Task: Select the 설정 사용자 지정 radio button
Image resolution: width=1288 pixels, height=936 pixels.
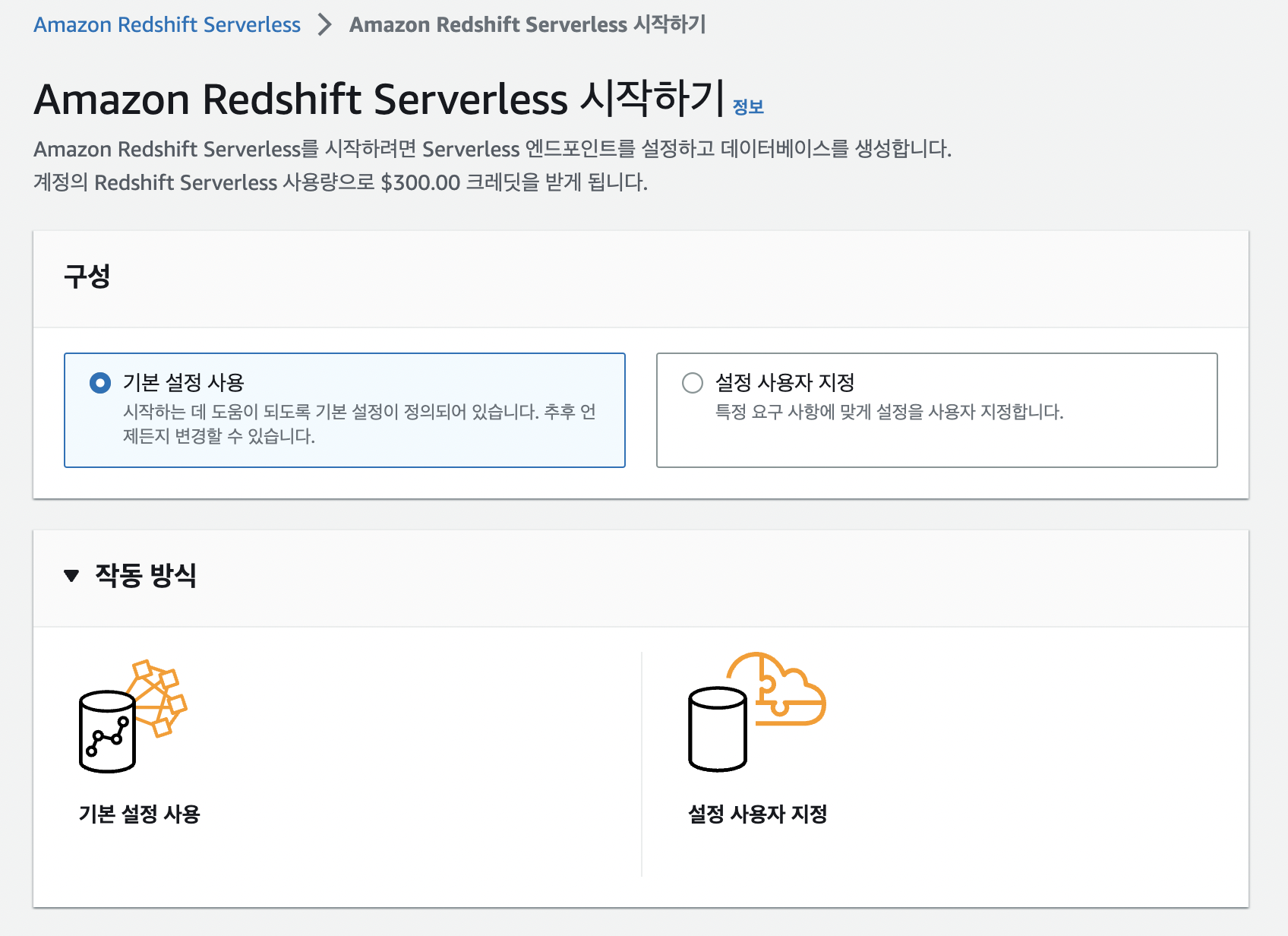Action: (693, 383)
